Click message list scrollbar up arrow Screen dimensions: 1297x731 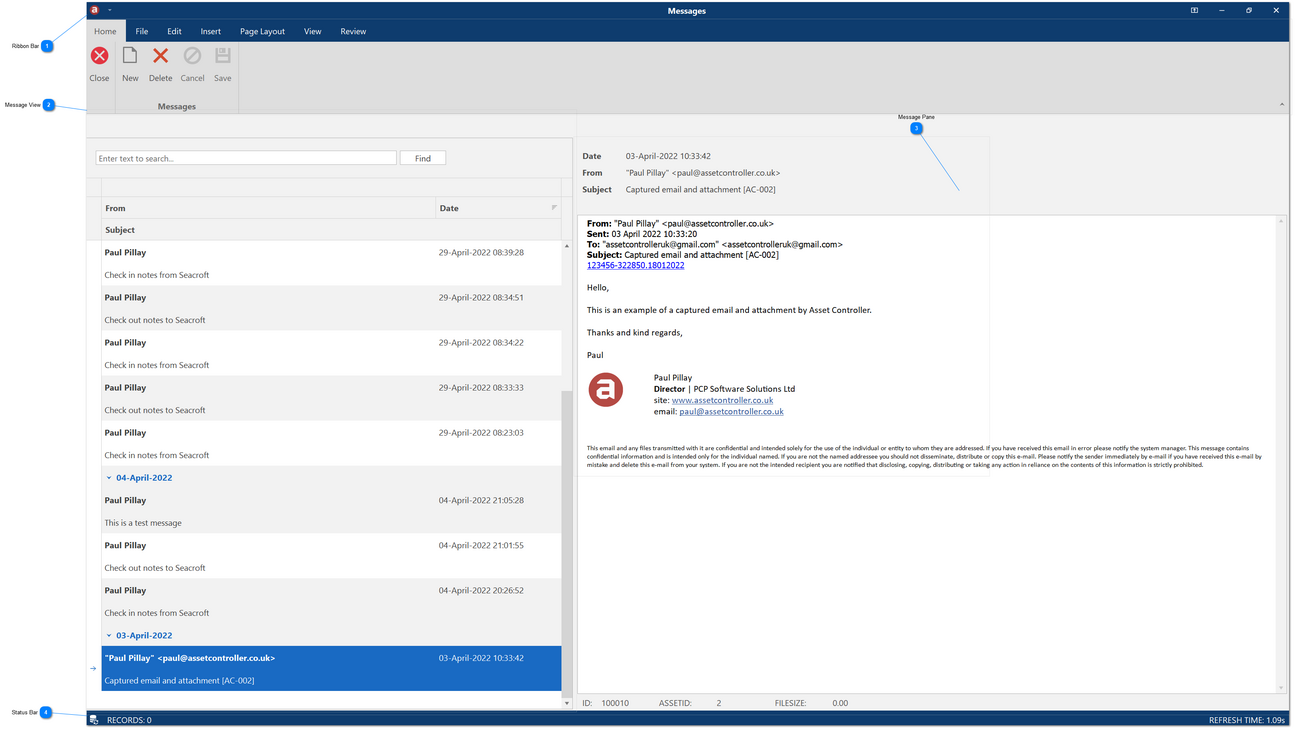pyautogui.click(x=567, y=246)
